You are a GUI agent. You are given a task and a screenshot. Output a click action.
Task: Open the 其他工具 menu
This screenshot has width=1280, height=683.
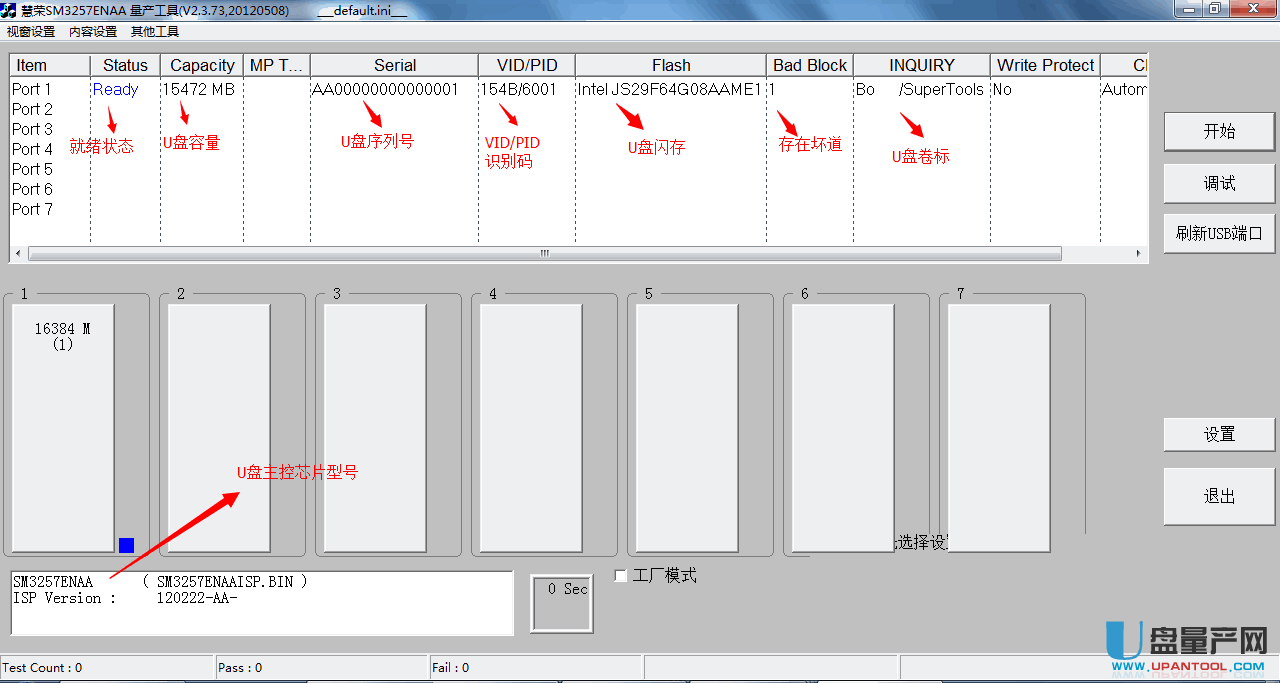coord(155,32)
